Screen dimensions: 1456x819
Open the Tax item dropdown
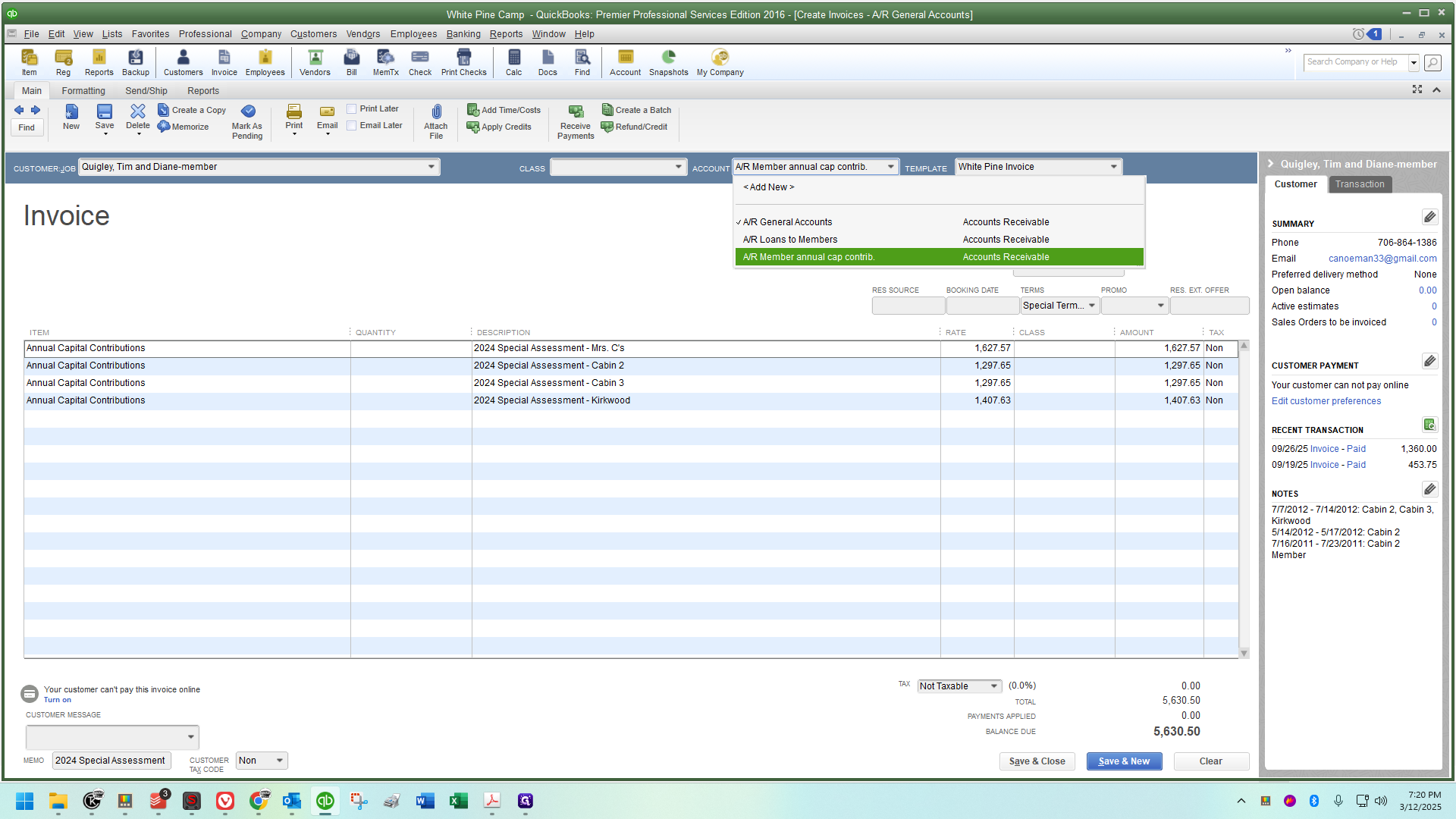993,686
